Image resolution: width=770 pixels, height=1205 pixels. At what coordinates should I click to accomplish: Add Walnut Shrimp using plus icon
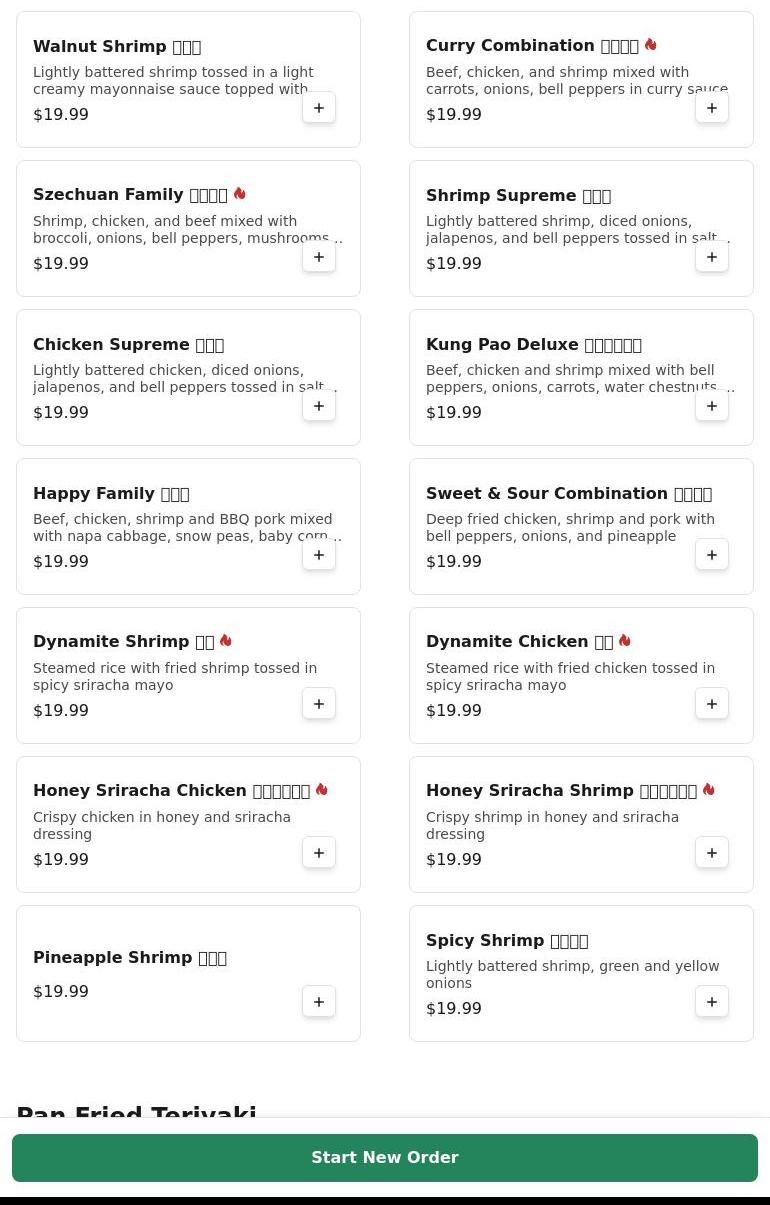click(319, 108)
